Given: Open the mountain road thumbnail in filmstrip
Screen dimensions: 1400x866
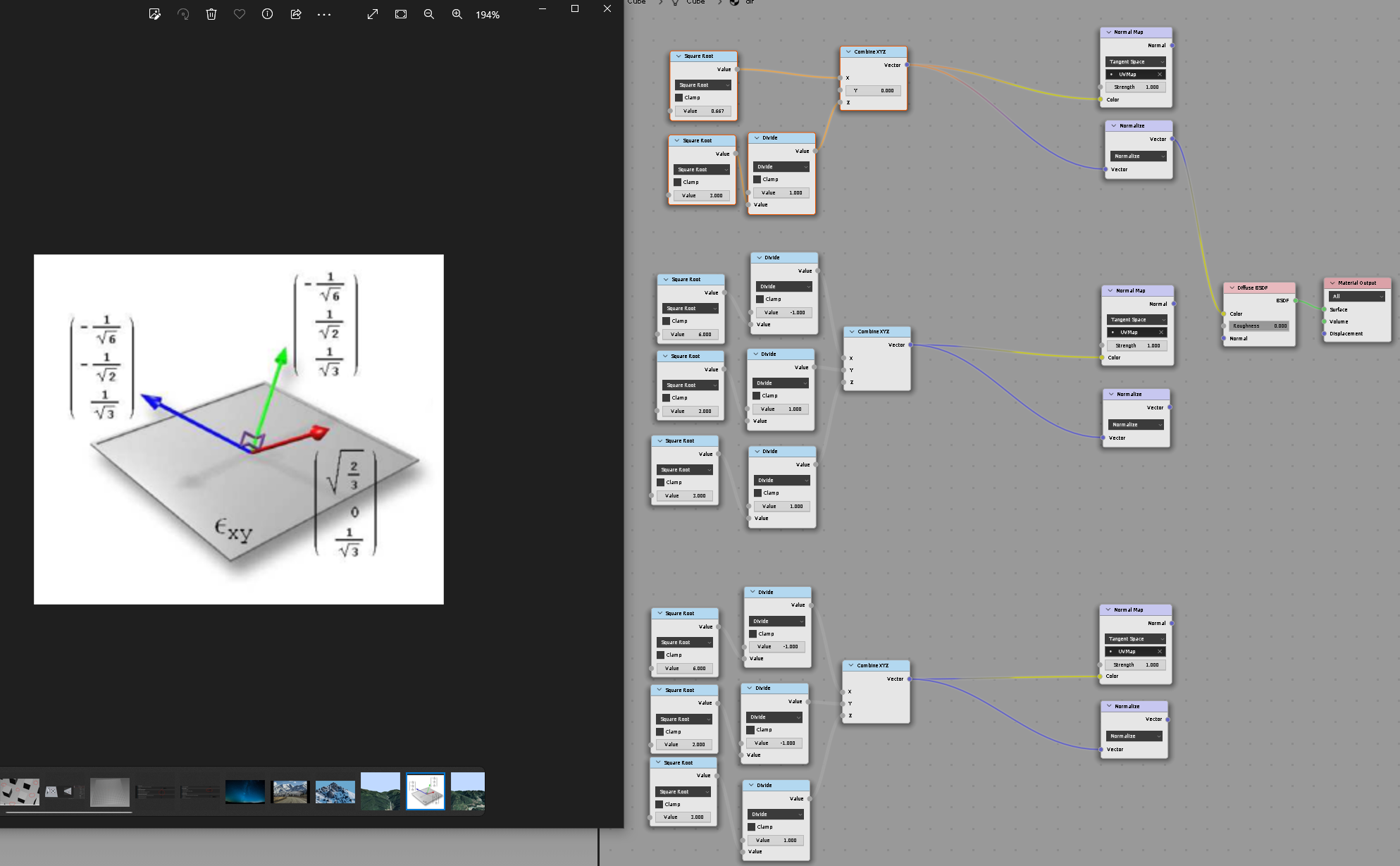Looking at the screenshot, I should 290,791.
